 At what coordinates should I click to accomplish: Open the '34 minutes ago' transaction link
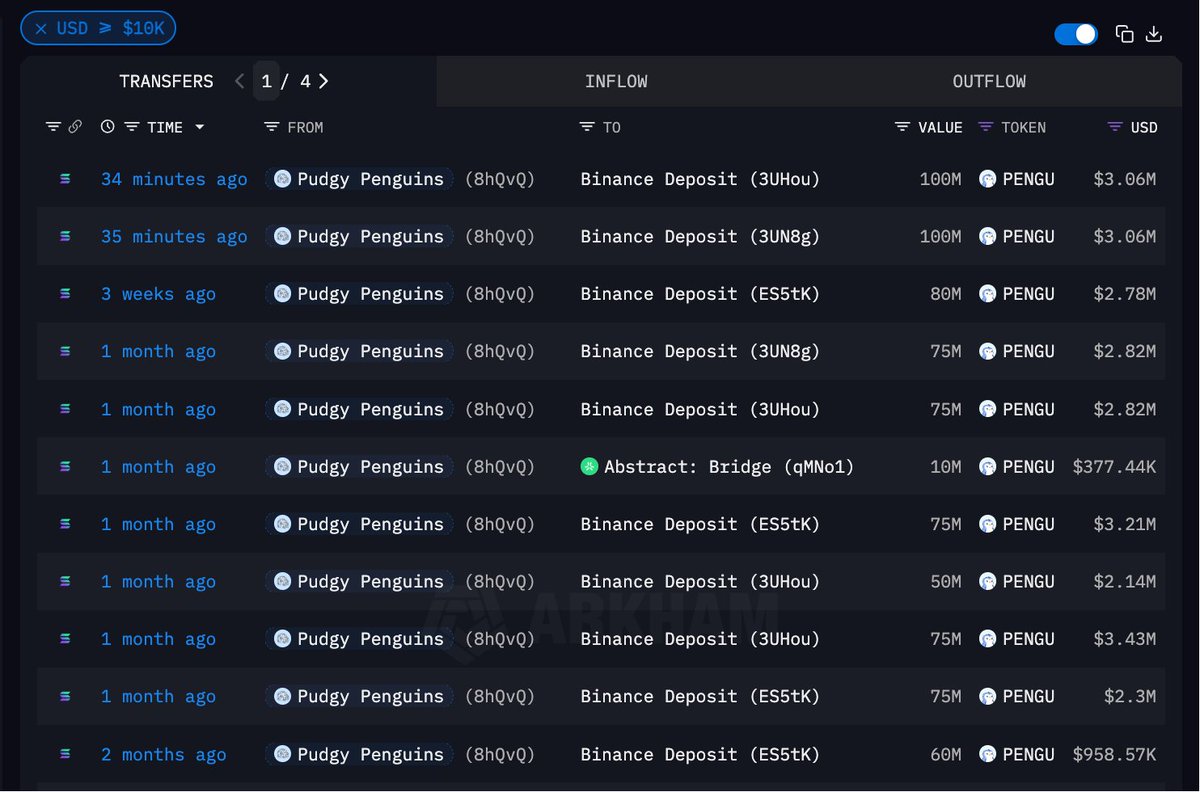[174, 179]
